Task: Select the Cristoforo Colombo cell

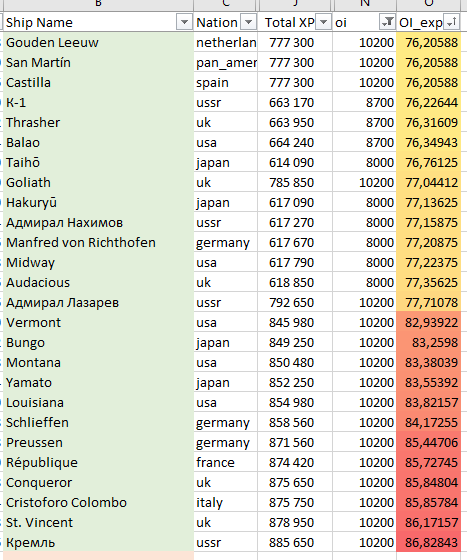Action: pos(98,502)
